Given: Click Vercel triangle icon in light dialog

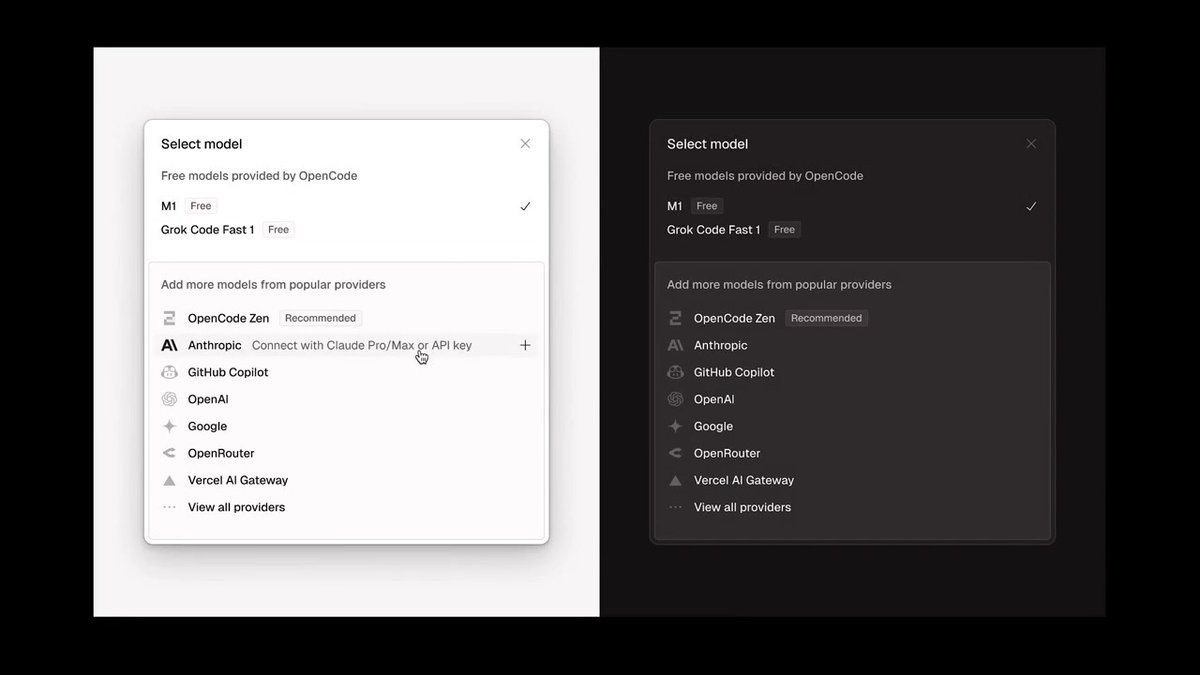Looking at the screenshot, I should pos(169,480).
